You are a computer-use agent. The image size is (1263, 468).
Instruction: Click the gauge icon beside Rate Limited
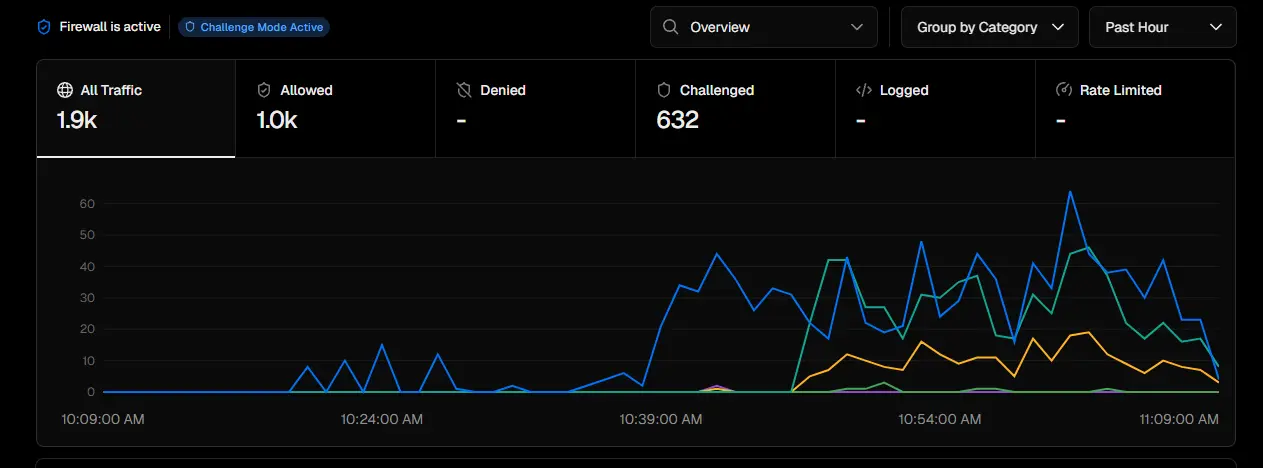[1064, 90]
